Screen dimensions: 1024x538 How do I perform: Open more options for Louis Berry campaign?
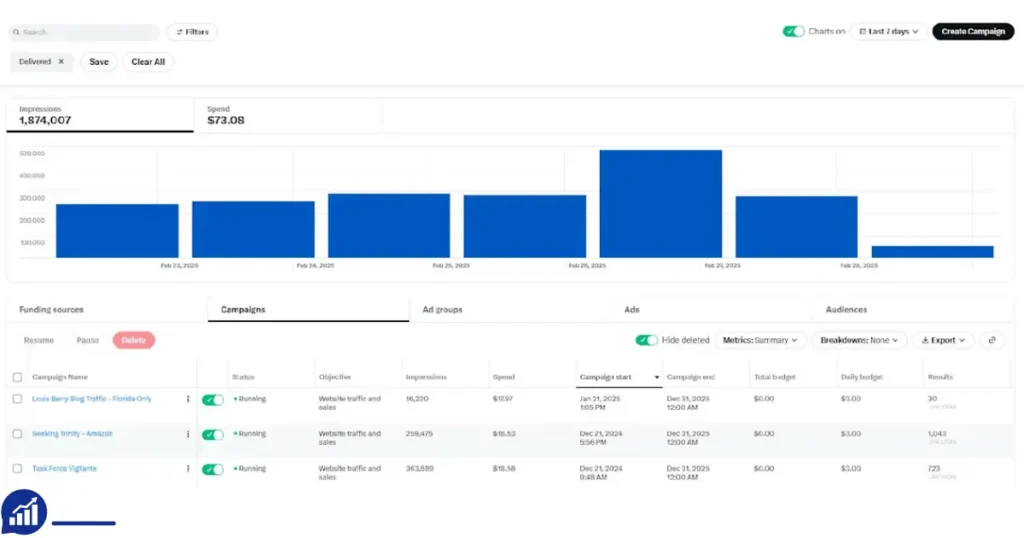click(188, 399)
